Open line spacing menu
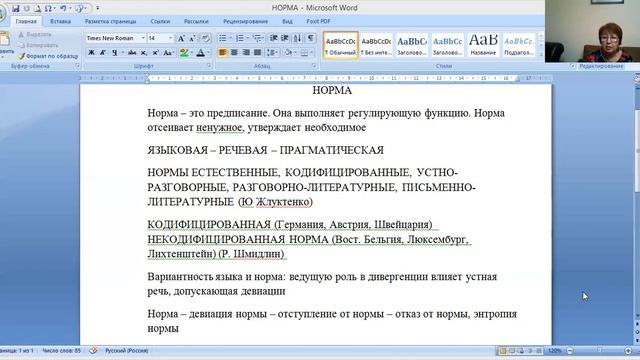The height and width of the screenshot is (360, 640). click(272, 52)
